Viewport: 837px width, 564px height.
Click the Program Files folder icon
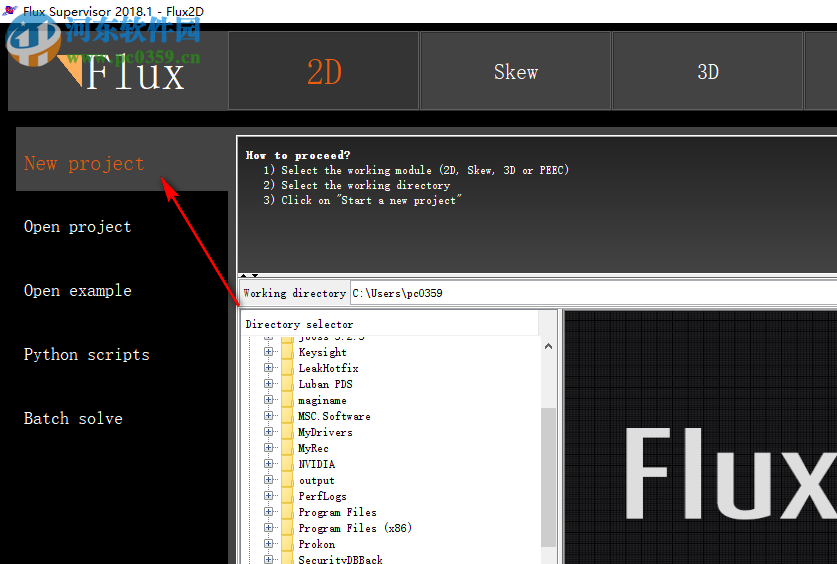click(288, 512)
